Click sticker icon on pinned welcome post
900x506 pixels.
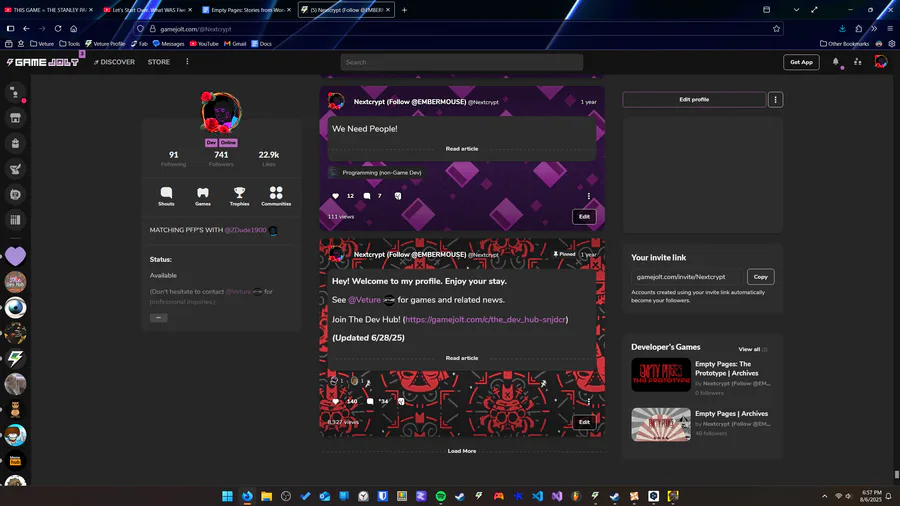401,401
